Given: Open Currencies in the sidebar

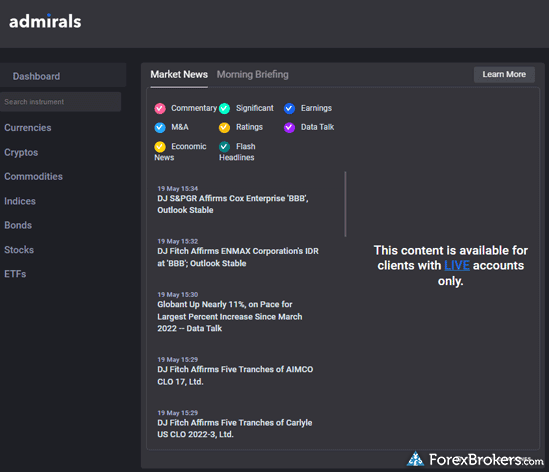Looking at the screenshot, I should click(x=28, y=128).
